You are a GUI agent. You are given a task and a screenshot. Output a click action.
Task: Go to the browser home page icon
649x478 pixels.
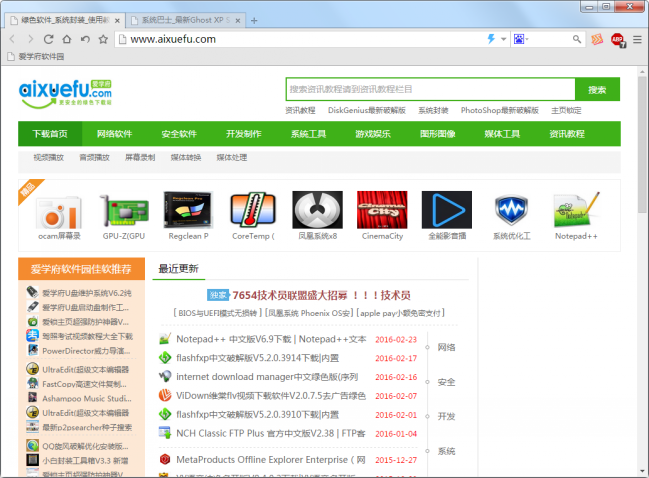(x=67, y=39)
